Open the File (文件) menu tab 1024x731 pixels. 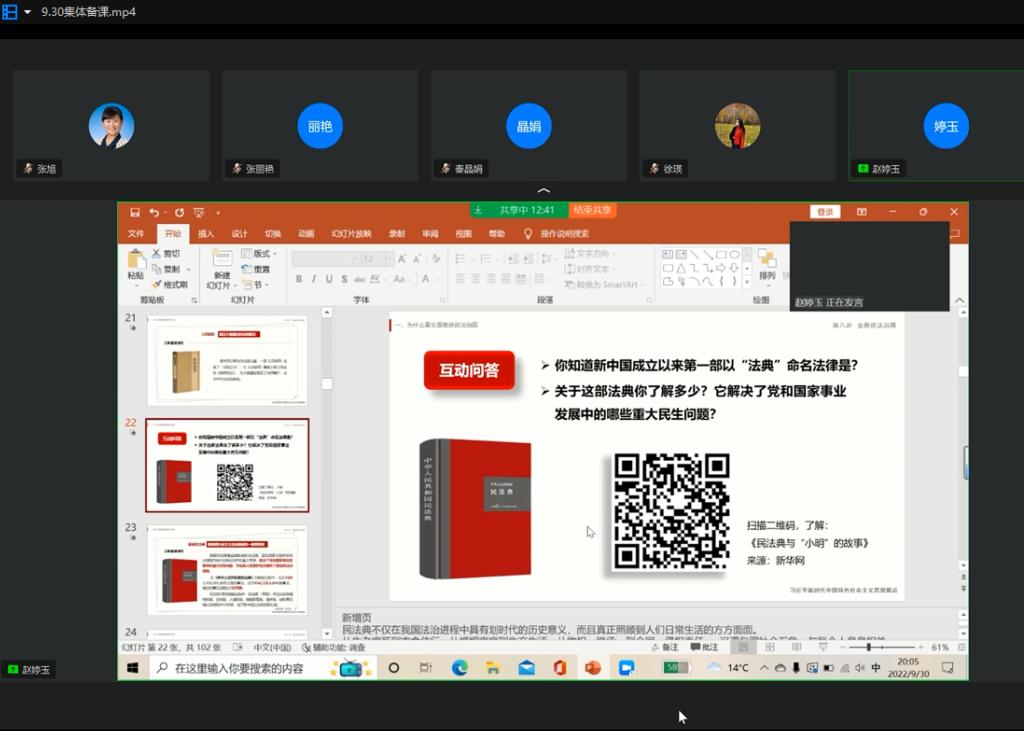click(136, 234)
